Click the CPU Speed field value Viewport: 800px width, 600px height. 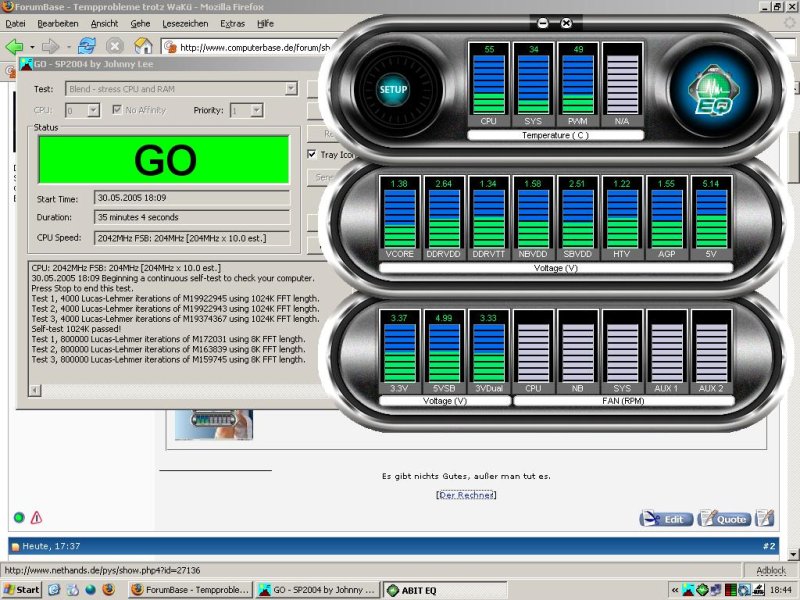click(x=192, y=238)
